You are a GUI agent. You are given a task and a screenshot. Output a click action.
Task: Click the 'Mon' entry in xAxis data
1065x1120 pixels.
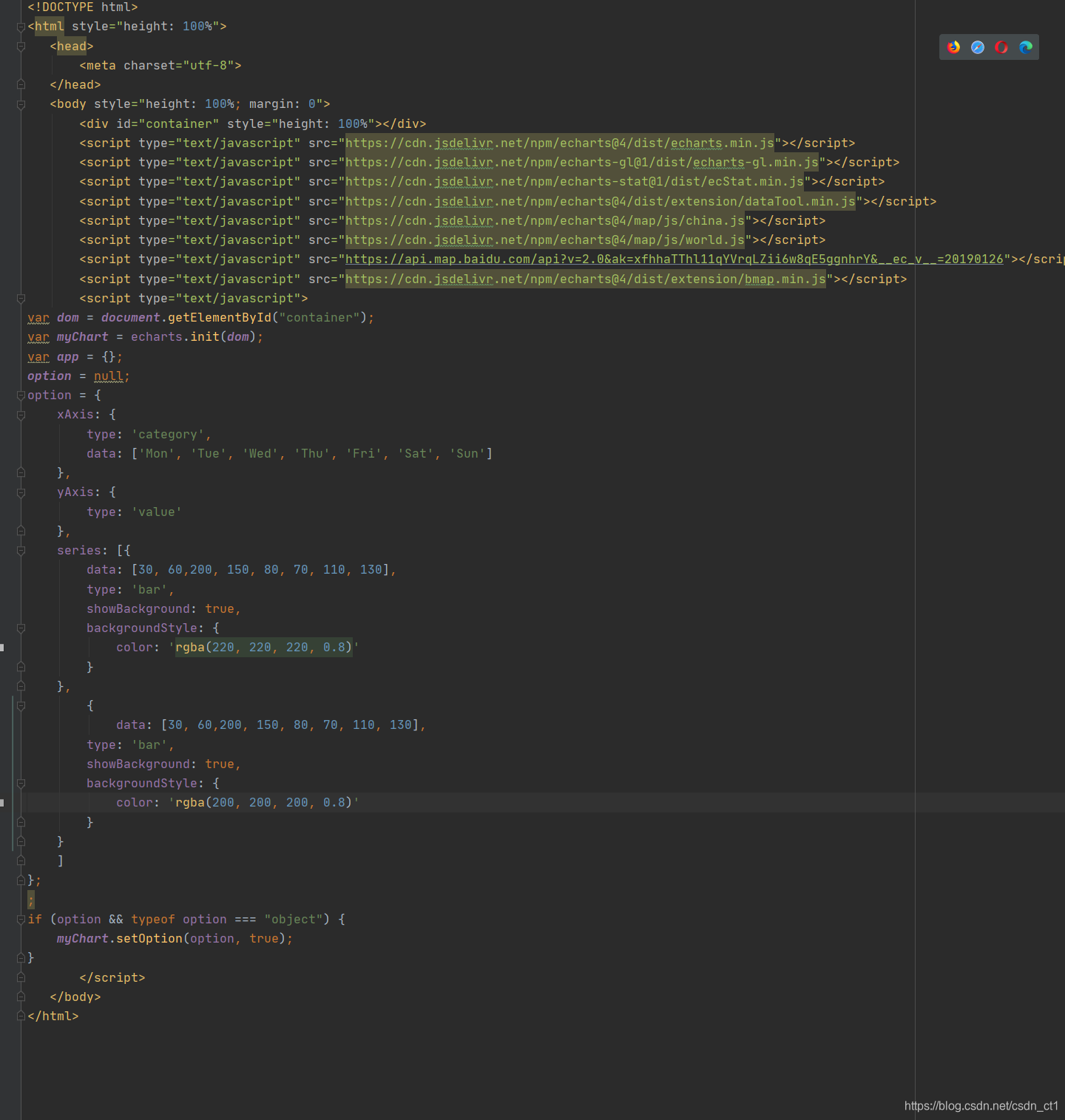coord(157,454)
